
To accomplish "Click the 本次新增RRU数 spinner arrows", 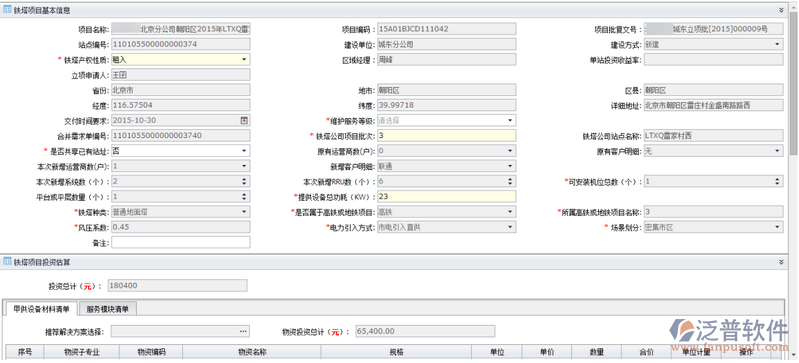I will click(510, 182).
